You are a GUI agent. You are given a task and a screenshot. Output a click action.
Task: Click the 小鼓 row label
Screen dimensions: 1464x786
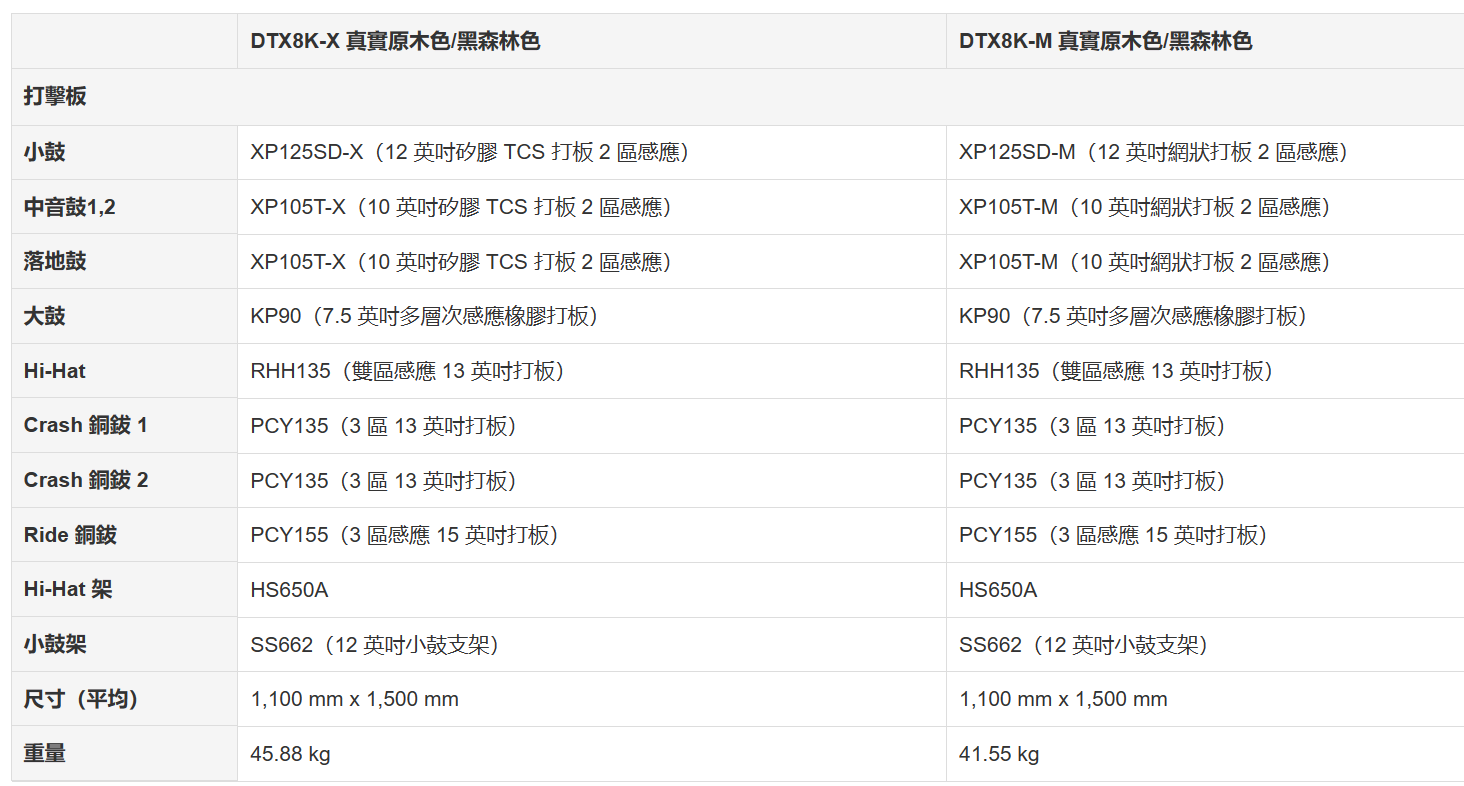tap(45, 153)
